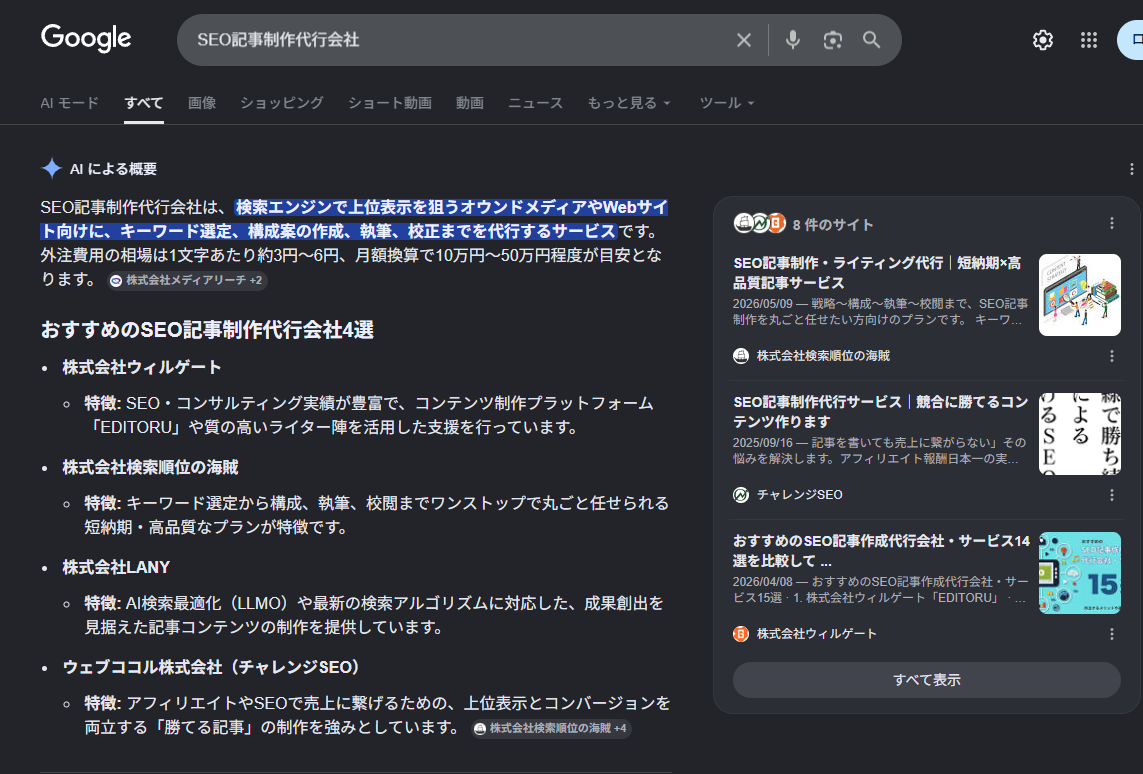1143x774 pixels.
Task: Click the content strategy illustration thumbnail
Action: [x=1080, y=295]
